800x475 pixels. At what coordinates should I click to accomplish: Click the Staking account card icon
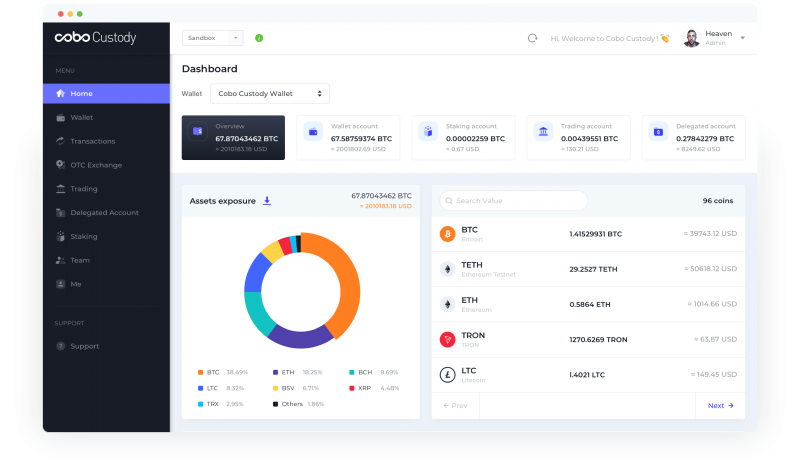point(428,132)
